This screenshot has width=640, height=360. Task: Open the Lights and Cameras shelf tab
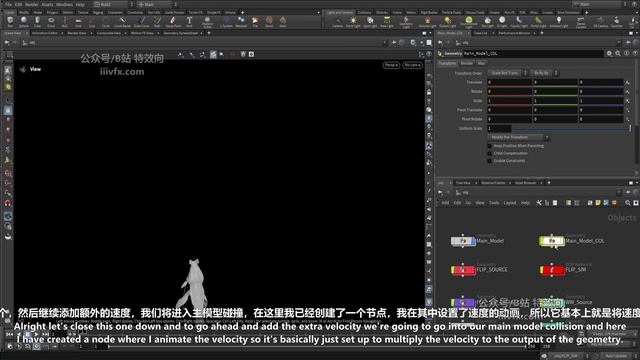coord(340,13)
